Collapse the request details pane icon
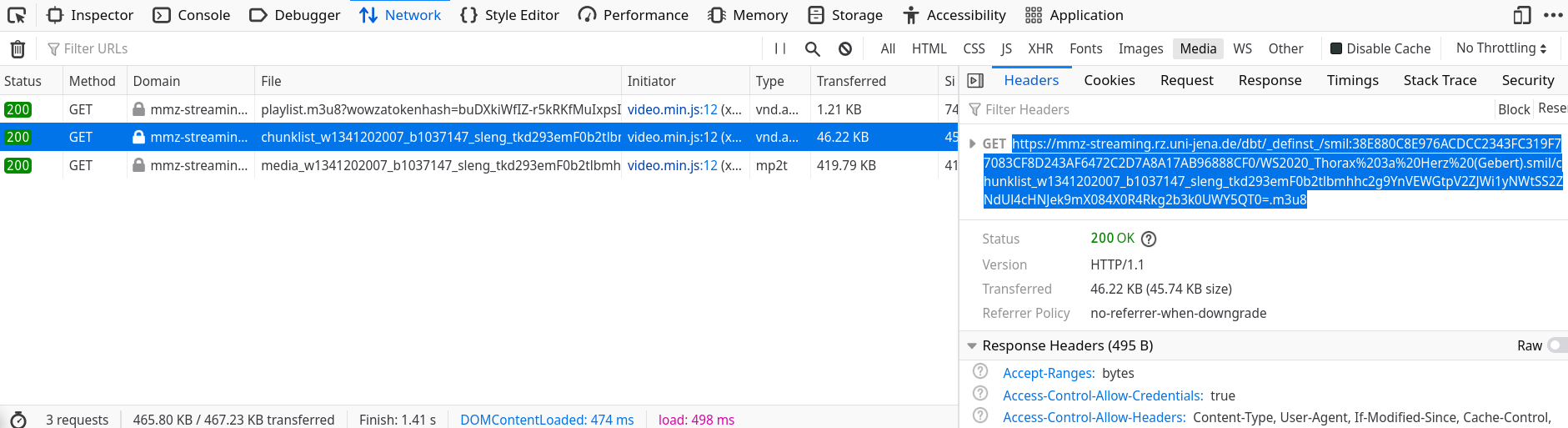Screen dimensions: 1568x428 [x=975, y=81]
